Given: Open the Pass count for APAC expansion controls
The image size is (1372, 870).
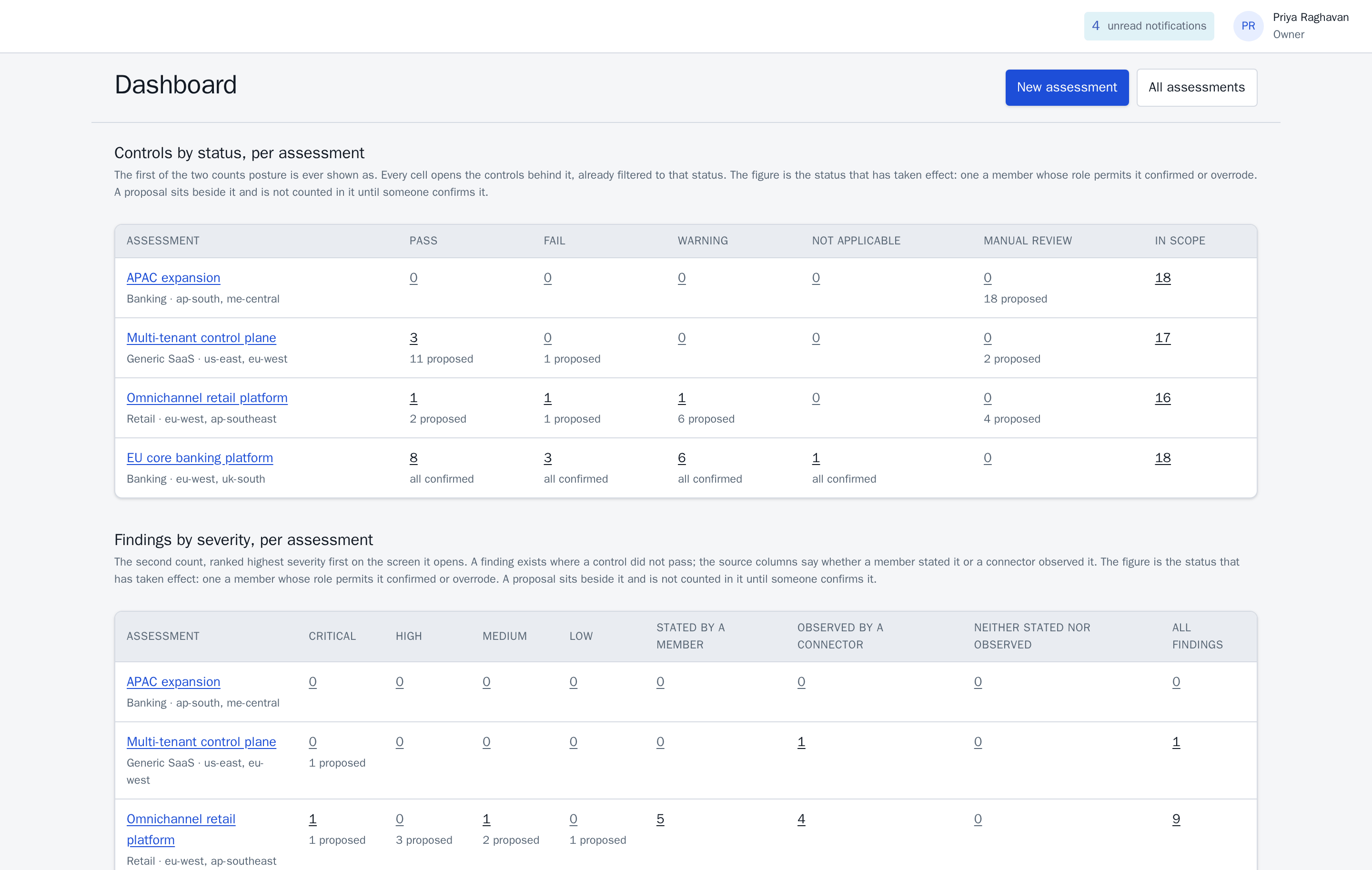Looking at the screenshot, I should (414, 277).
